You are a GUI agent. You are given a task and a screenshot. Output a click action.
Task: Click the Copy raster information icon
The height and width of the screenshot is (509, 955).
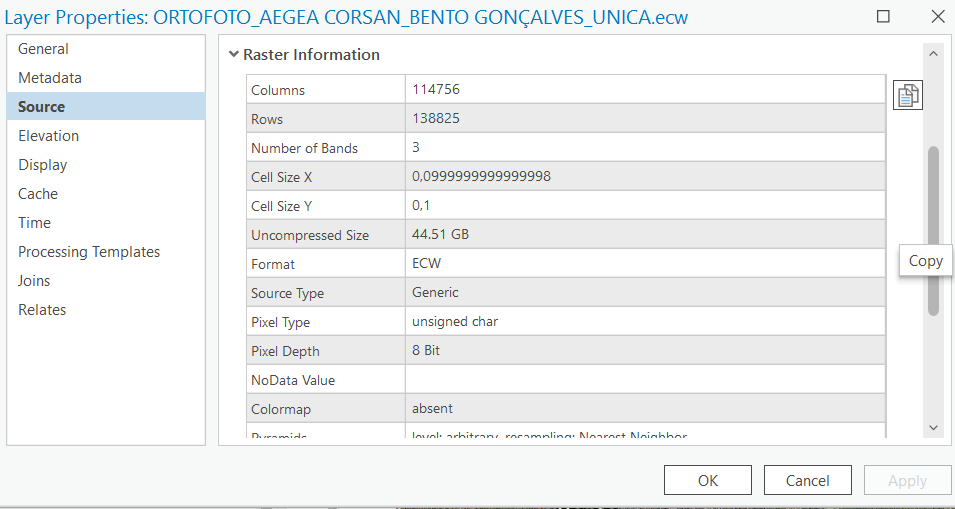(x=907, y=95)
